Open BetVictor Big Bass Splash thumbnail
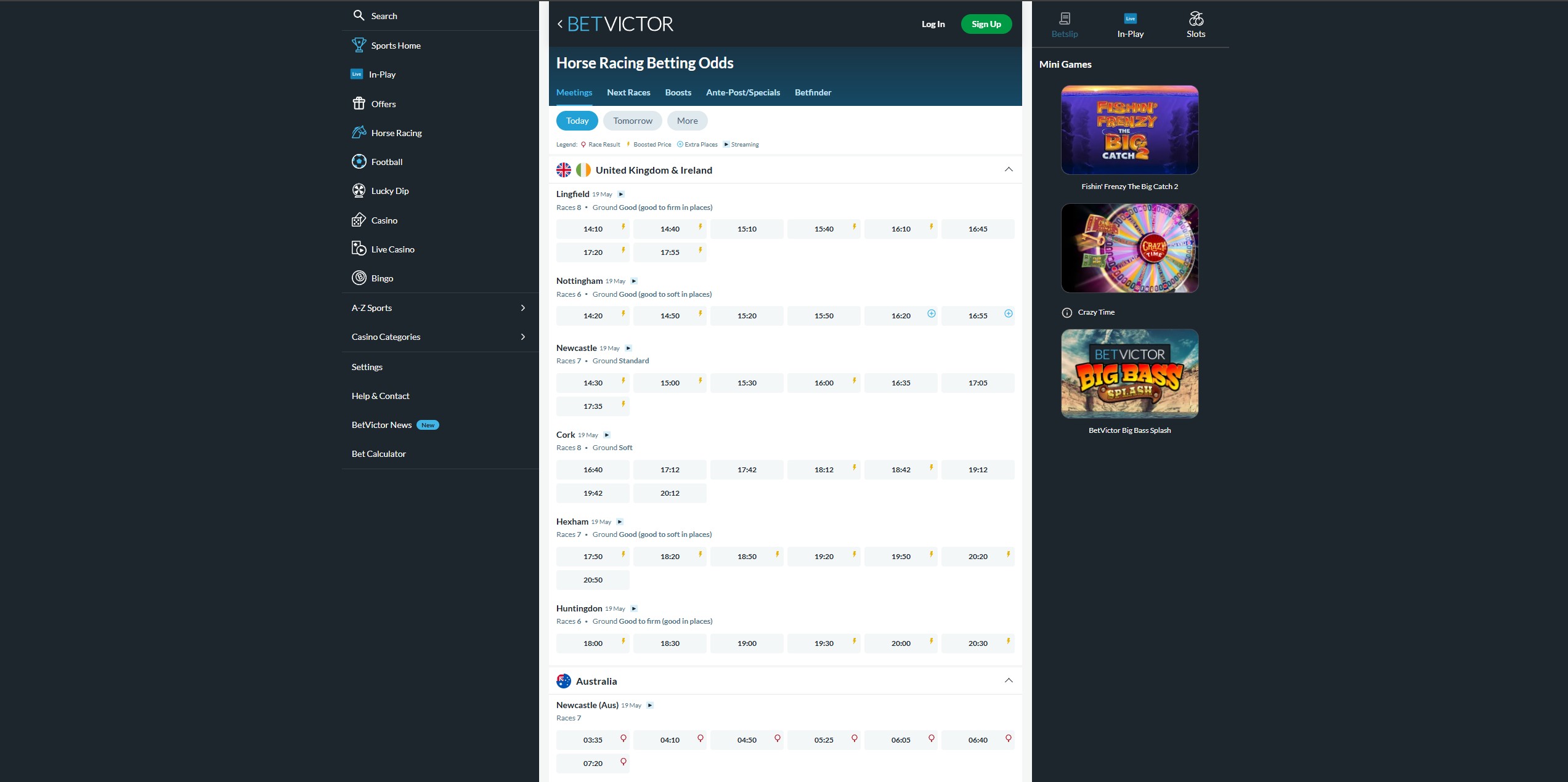Screen dimensions: 1568x782 [1130, 374]
